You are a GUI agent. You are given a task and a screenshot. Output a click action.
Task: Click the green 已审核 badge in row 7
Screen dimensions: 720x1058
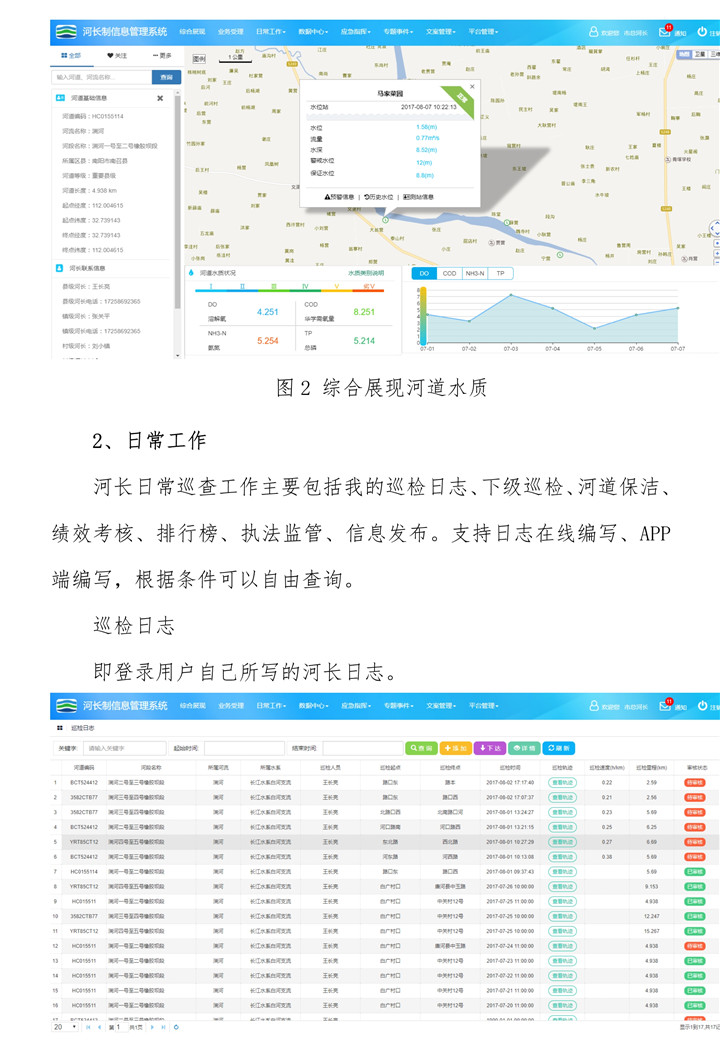click(x=695, y=872)
